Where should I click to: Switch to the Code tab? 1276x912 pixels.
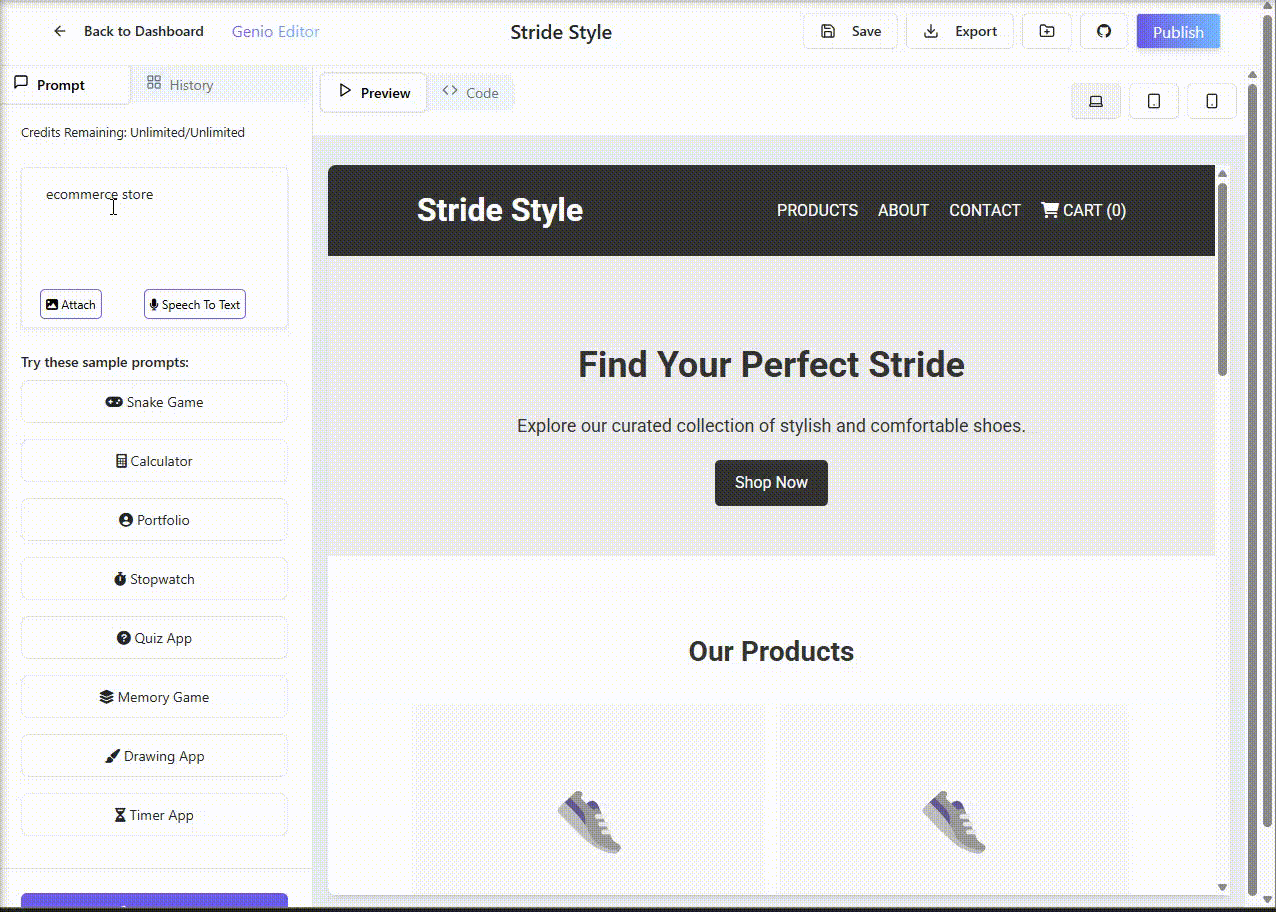[x=470, y=92]
